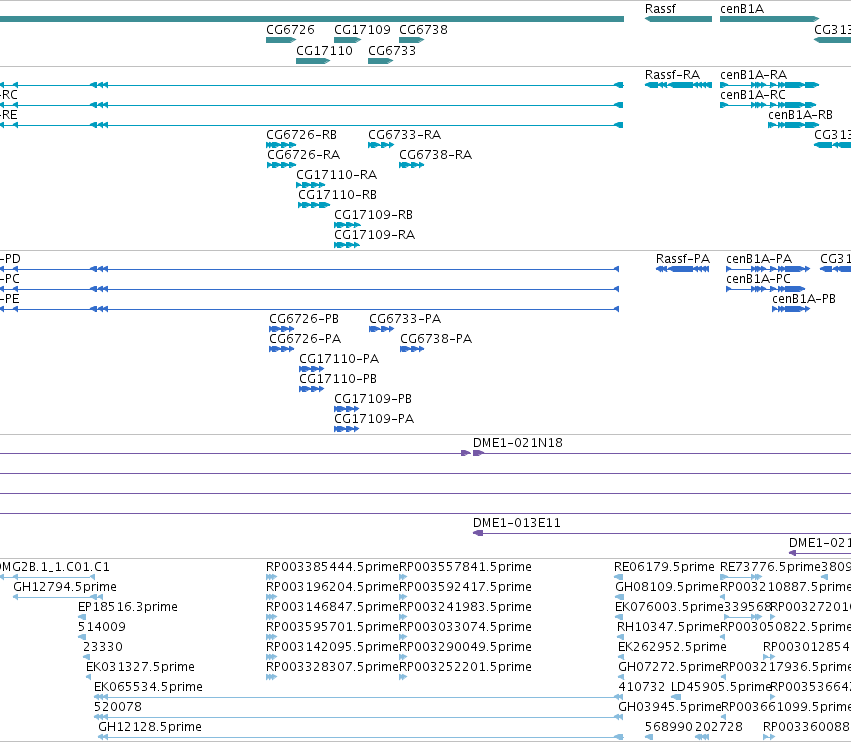Open the cenB1A-RA transcript
The height and width of the screenshot is (742, 851).
[770, 85]
